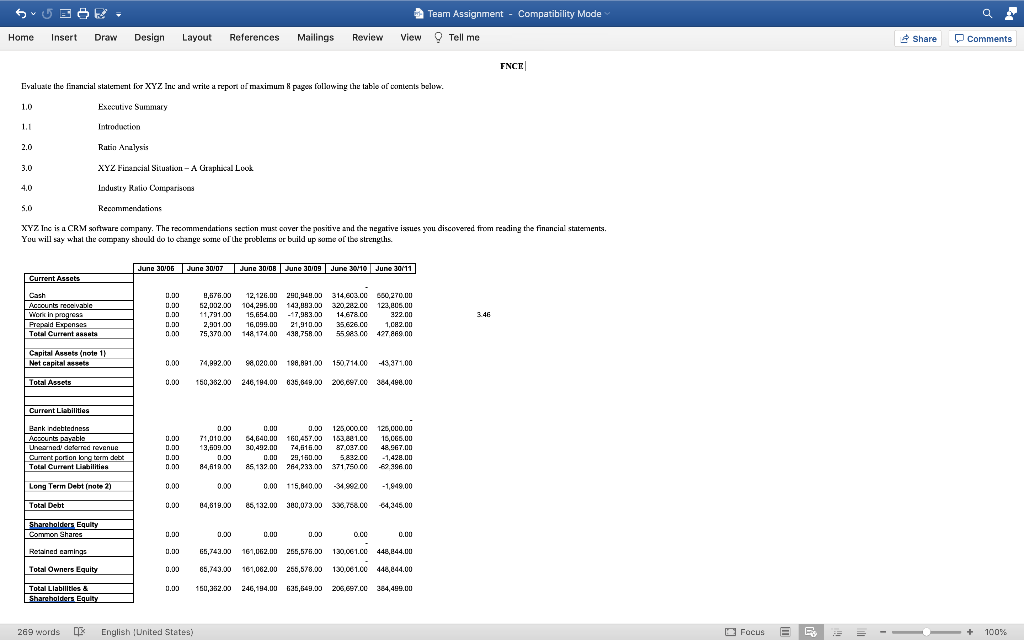
Task: Click the 'Introduction' contents line
Action: 119,127
